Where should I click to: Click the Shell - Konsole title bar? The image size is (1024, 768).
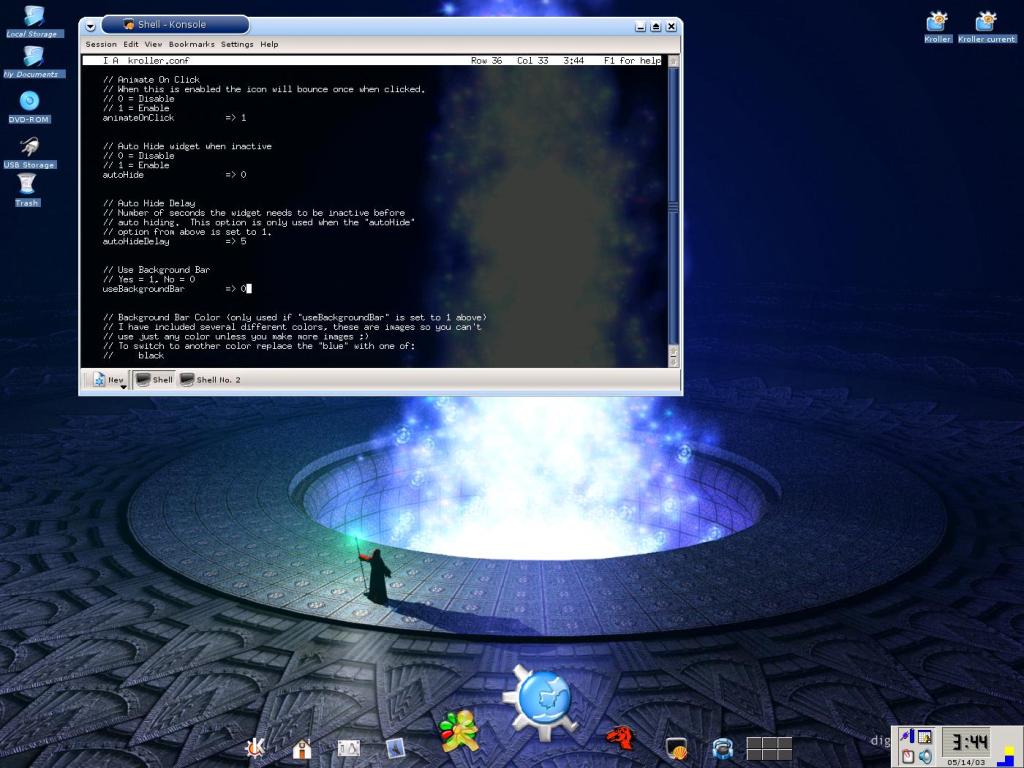[175, 25]
